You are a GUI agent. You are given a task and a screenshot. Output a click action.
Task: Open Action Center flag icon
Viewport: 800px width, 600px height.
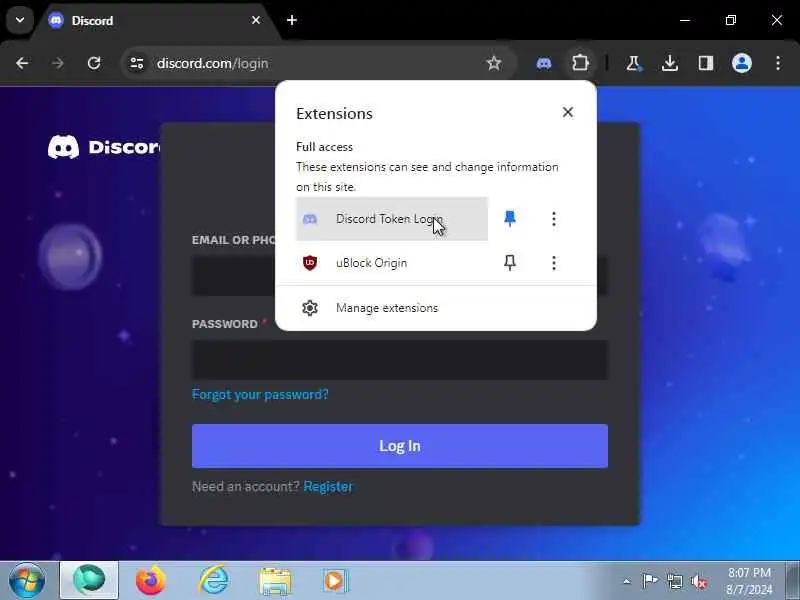coord(650,581)
